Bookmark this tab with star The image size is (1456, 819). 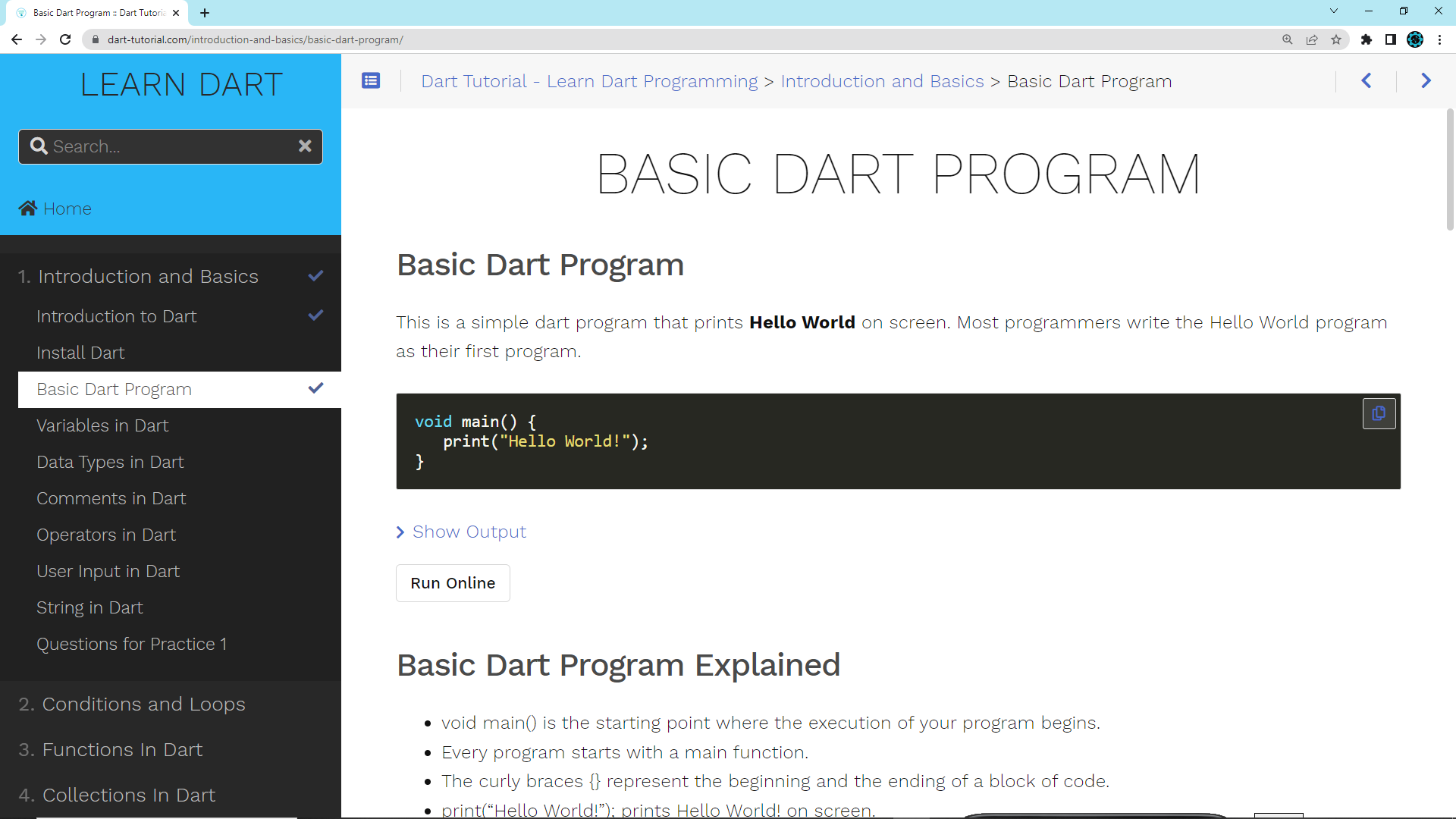pyautogui.click(x=1336, y=39)
